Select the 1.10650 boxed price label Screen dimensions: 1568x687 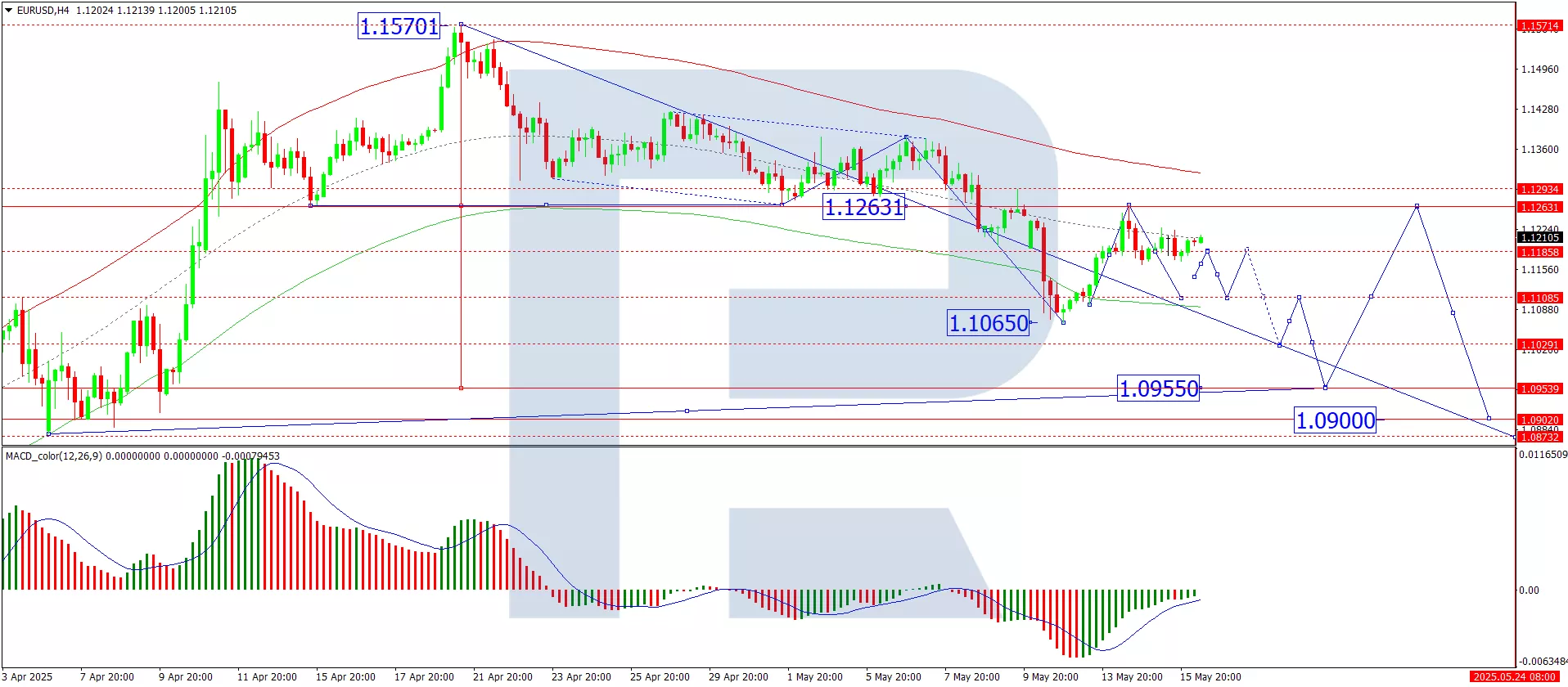[989, 323]
